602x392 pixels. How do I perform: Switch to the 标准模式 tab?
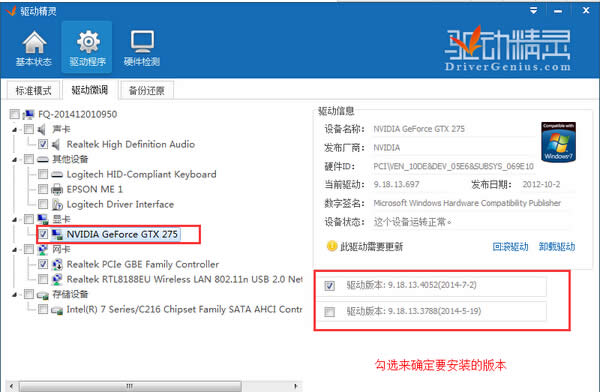[x=33, y=91]
